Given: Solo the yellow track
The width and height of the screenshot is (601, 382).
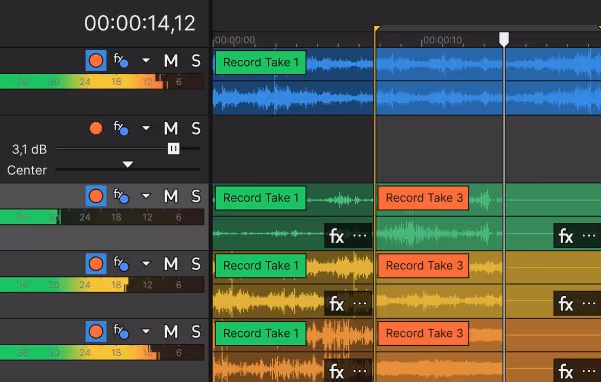Looking at the screenshot, I should click(196, 264).
